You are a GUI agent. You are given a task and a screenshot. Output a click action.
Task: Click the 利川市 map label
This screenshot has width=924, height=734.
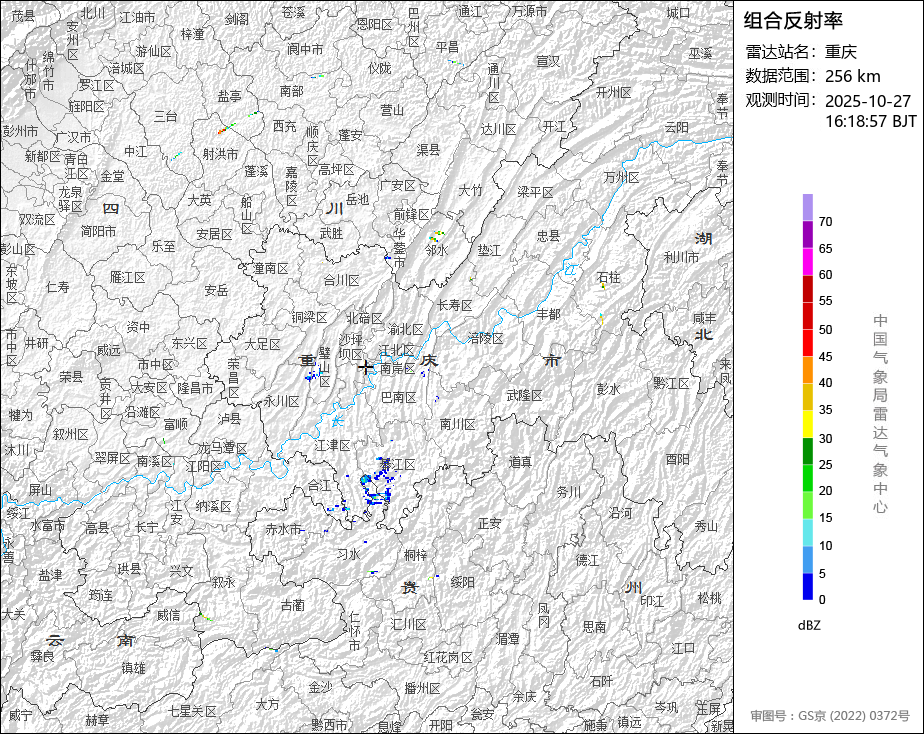681,257
